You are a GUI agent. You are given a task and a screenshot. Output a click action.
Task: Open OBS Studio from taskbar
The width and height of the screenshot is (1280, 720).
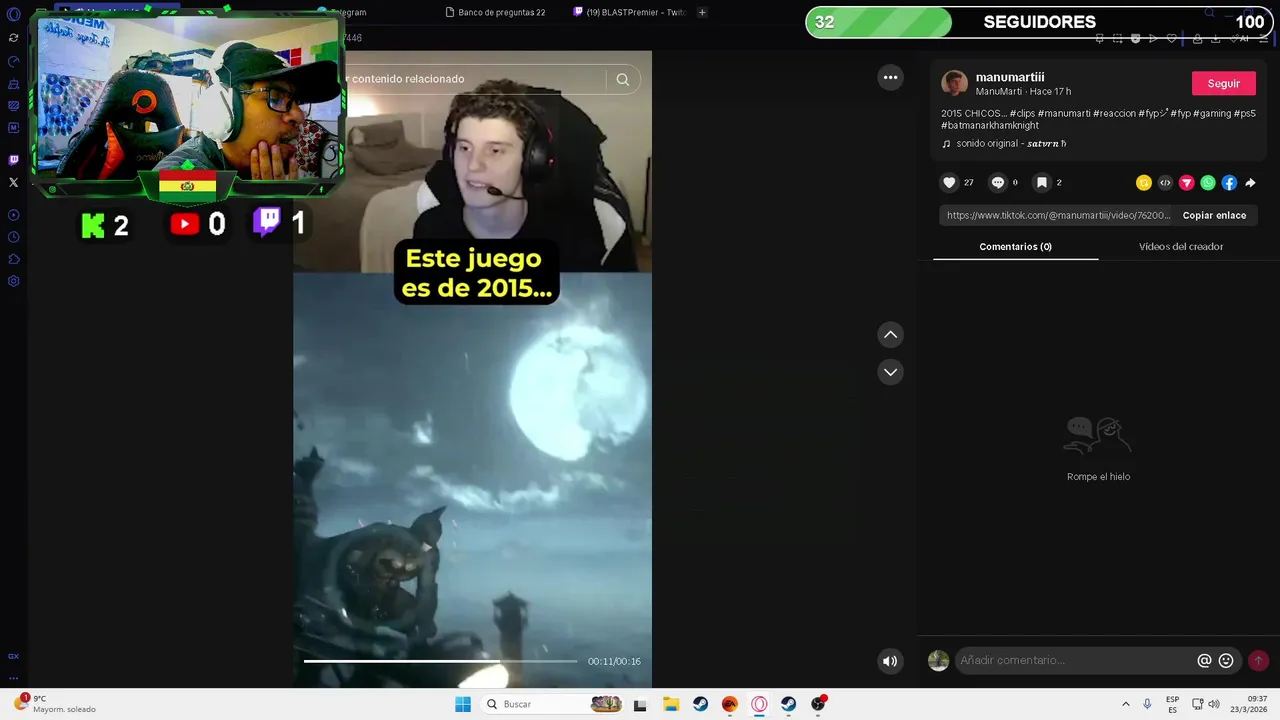coord(818,704)
